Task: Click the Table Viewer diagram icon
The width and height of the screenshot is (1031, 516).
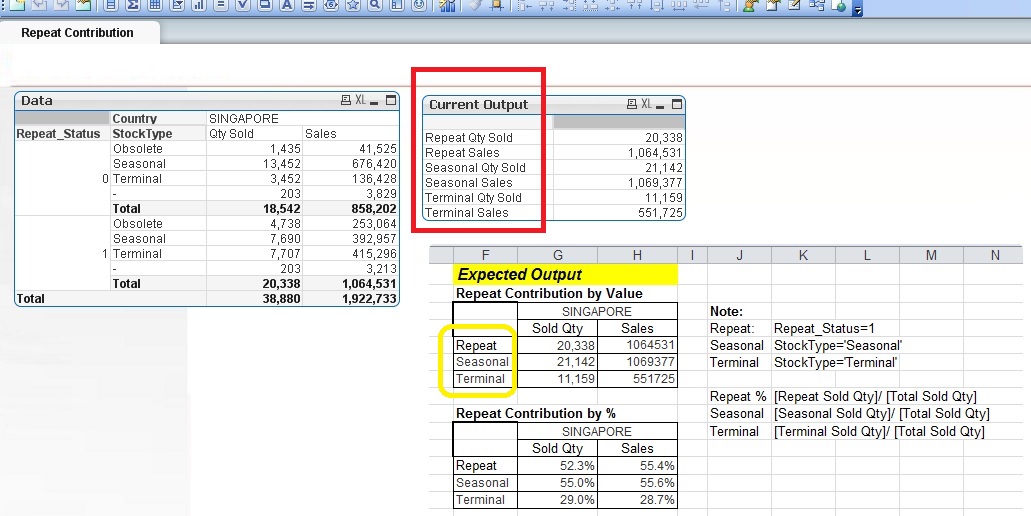Action: 817,5
